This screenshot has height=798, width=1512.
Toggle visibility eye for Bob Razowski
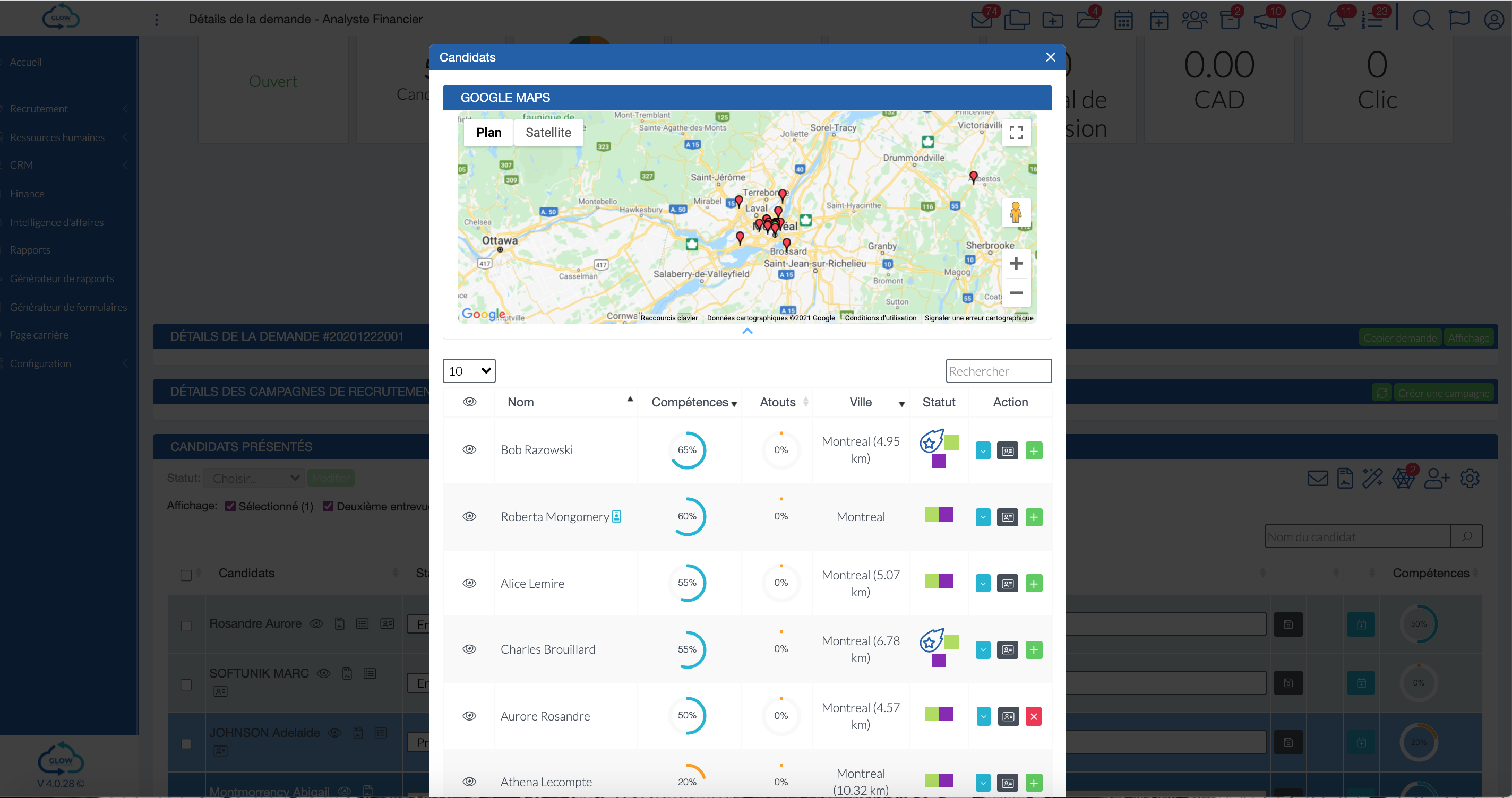[x=469, y=449]
